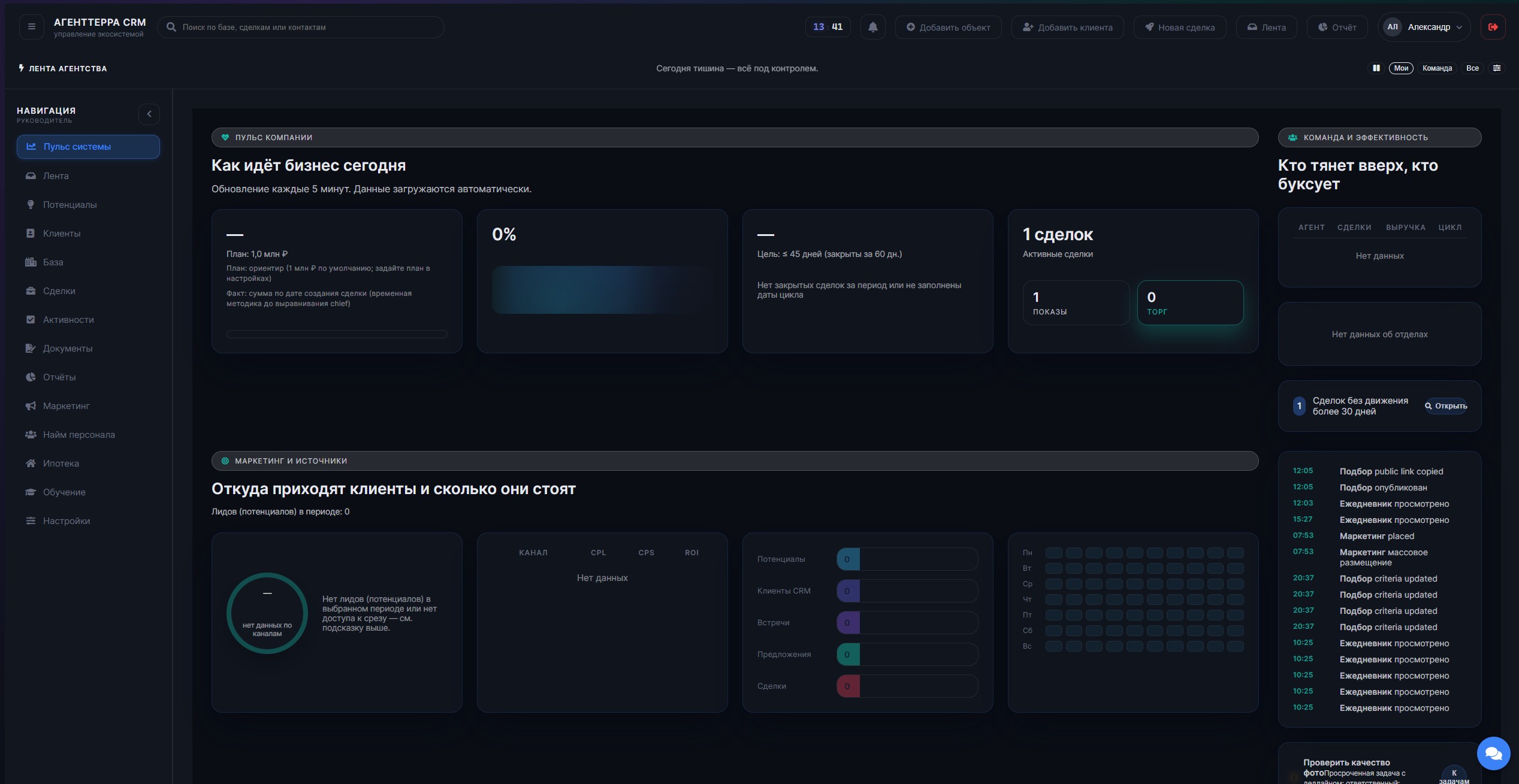Click the 0% plan progress bar
Screen dimensions: 1519x784
coord(602,290)
